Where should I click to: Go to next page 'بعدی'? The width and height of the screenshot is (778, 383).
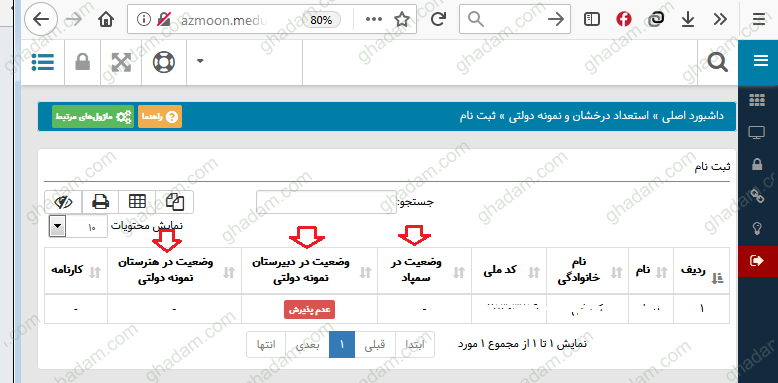[308, 344]
